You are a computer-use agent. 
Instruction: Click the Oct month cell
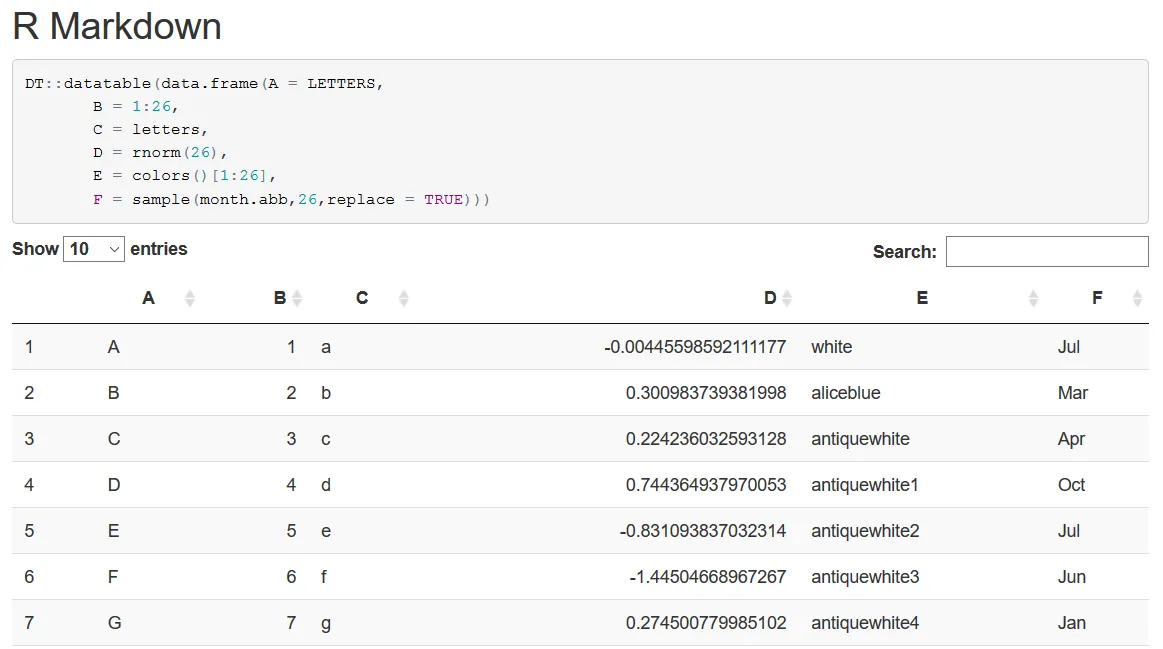tap(1071, 485)
